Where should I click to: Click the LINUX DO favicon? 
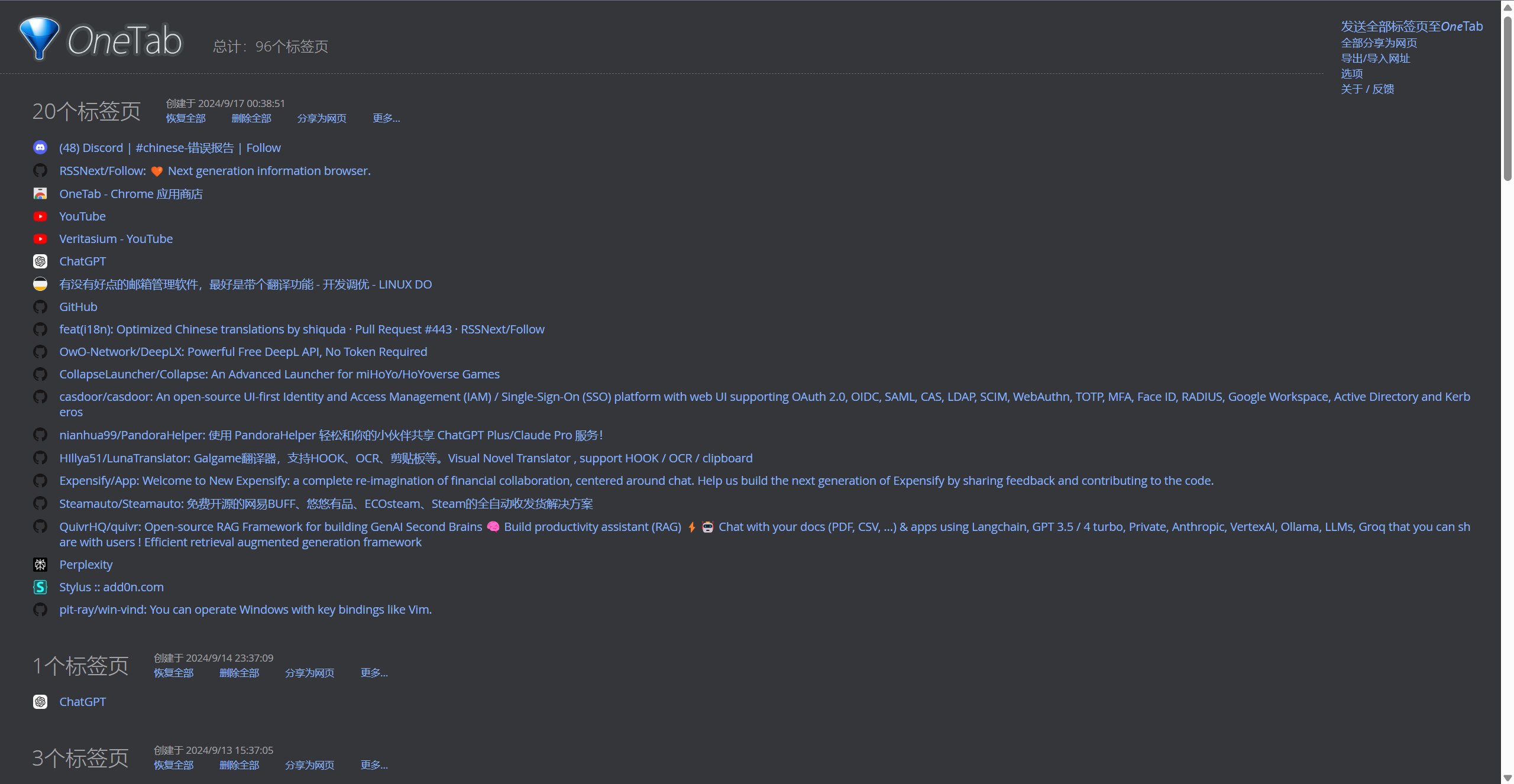pyautogui.click(x=40, y=284)
